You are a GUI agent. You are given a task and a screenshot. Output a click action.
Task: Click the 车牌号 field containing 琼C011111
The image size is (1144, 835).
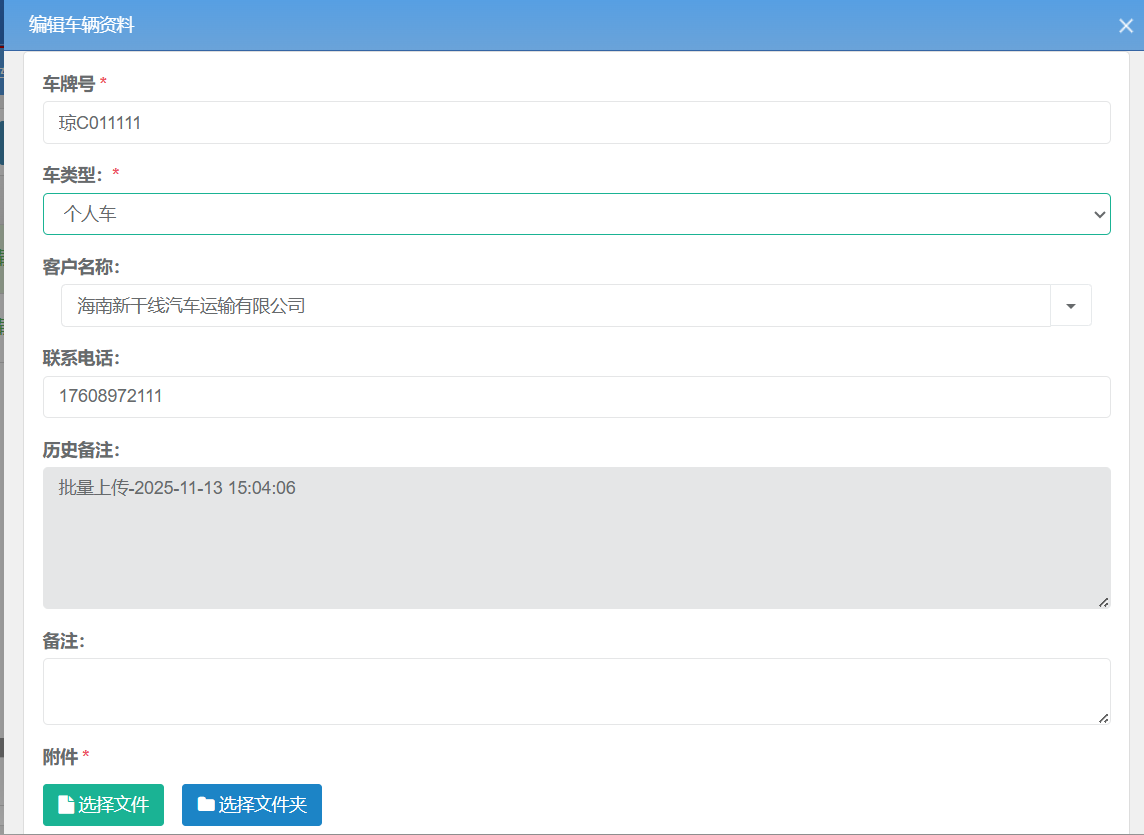tap(576, 123)
